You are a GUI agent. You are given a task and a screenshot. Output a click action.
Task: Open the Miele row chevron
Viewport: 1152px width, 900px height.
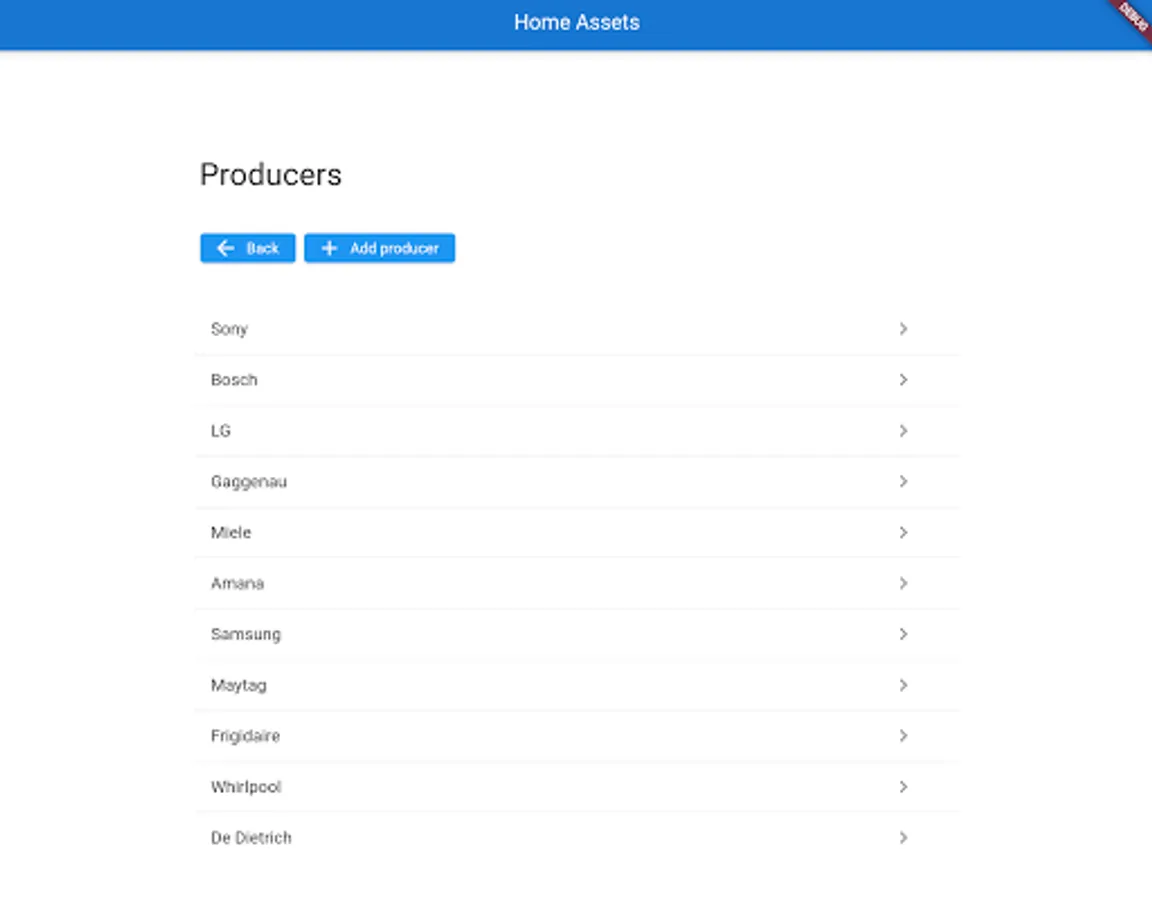point(903,532)
